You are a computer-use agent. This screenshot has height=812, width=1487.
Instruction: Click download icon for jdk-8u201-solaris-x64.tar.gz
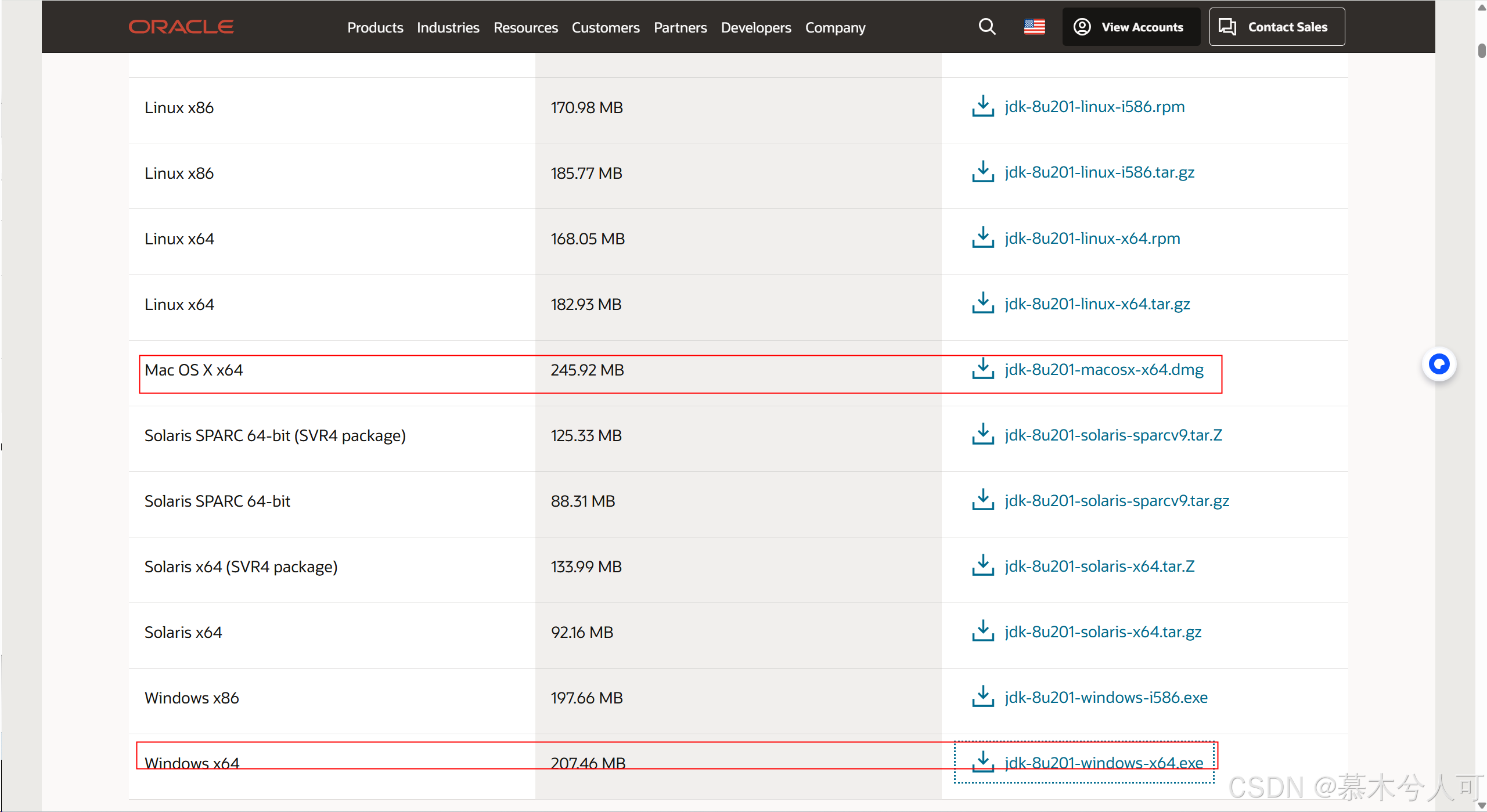tap(983, 631)
